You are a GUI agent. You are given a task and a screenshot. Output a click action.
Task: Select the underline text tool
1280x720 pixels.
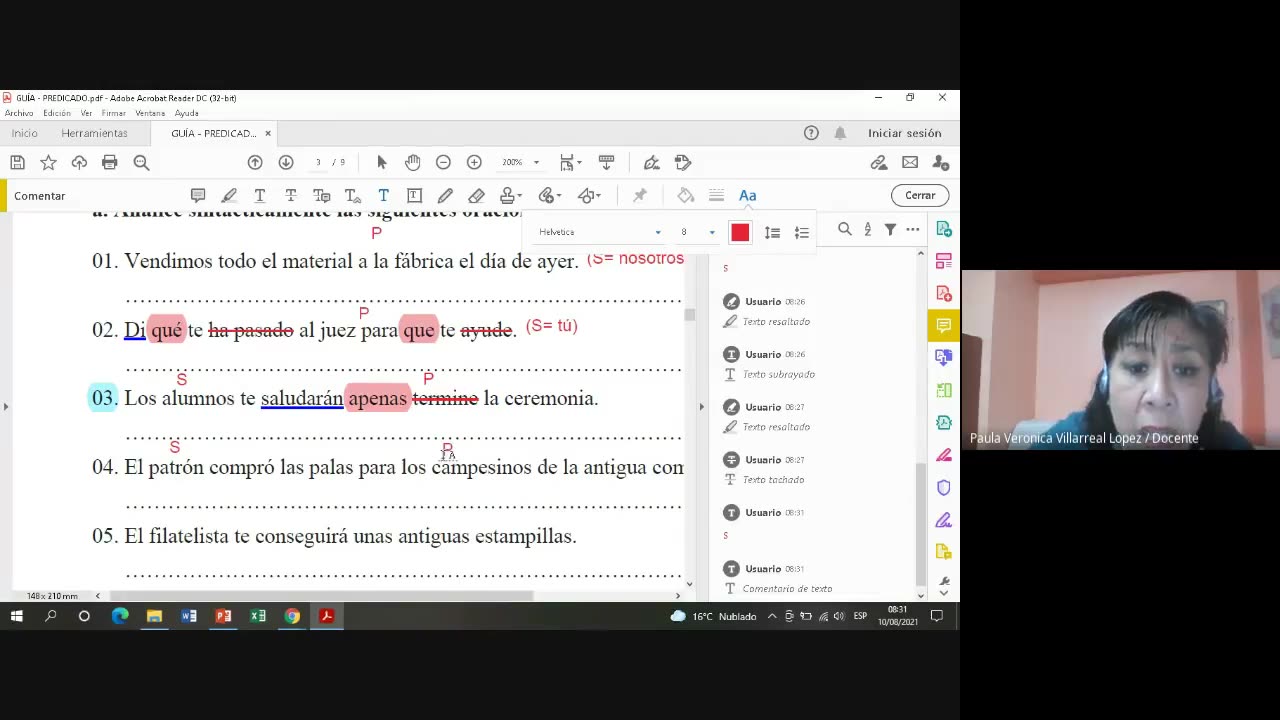coord(260,195)
